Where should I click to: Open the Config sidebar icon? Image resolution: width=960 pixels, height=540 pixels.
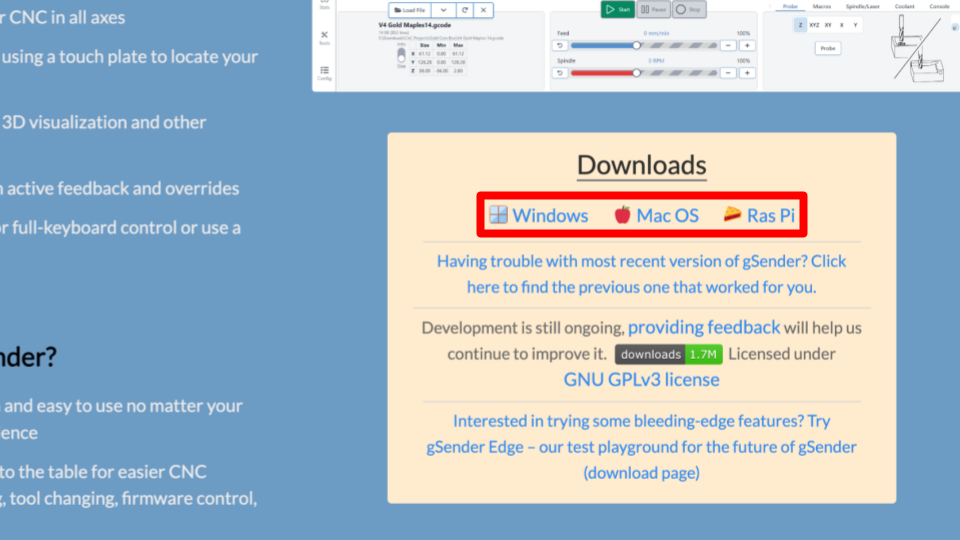[x=324, y=73]
